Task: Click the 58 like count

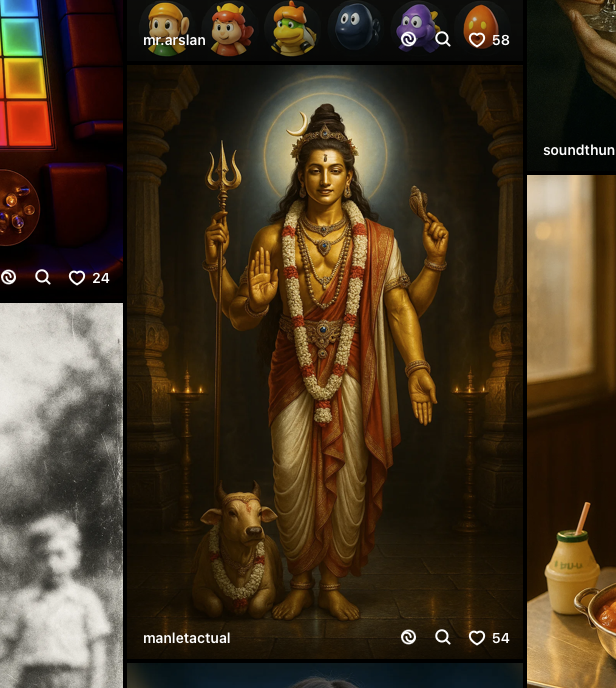Action: [x=501, y=40]
